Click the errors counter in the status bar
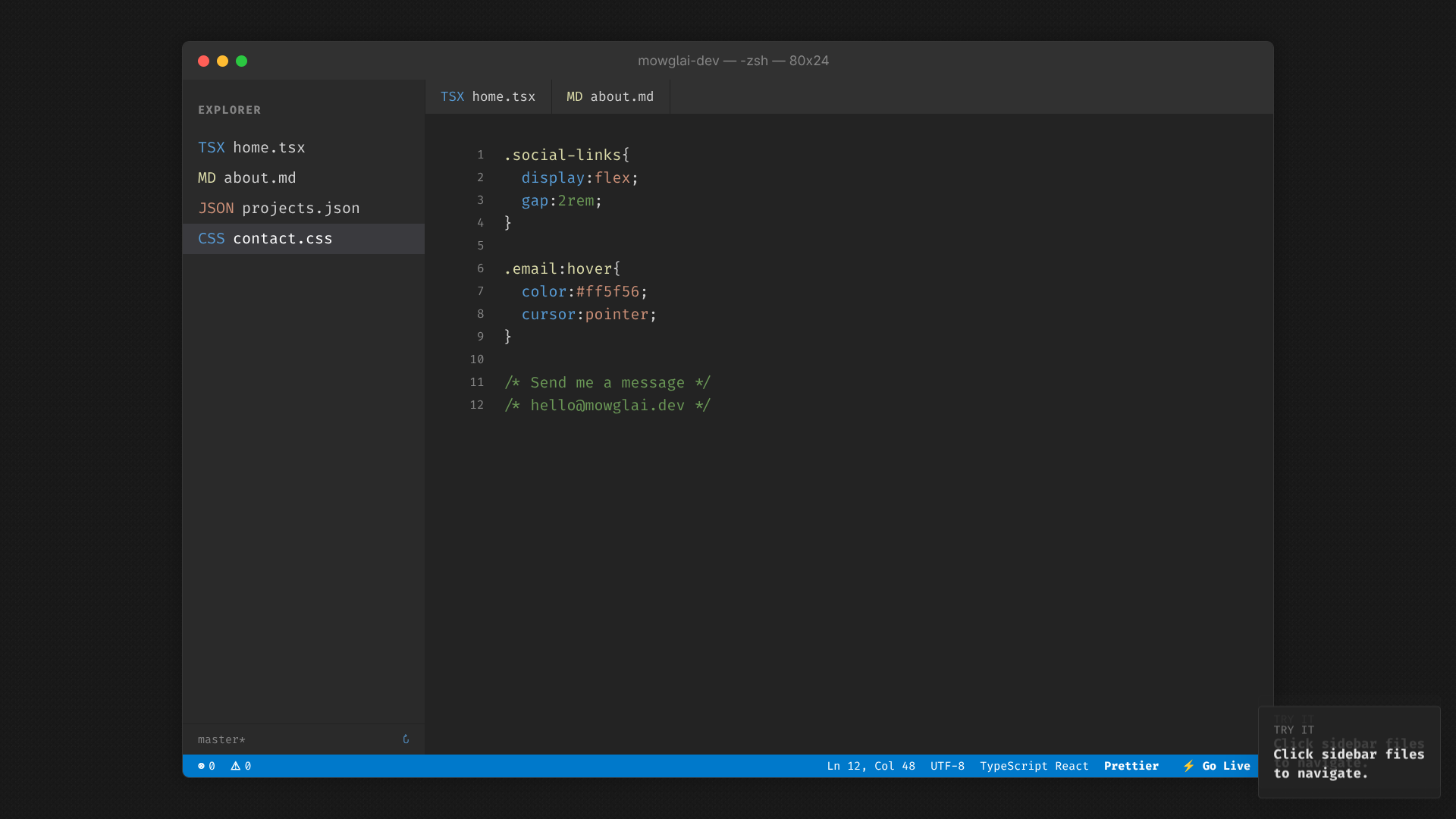This screenshot has width=1456, height=819. coord(206,766)
